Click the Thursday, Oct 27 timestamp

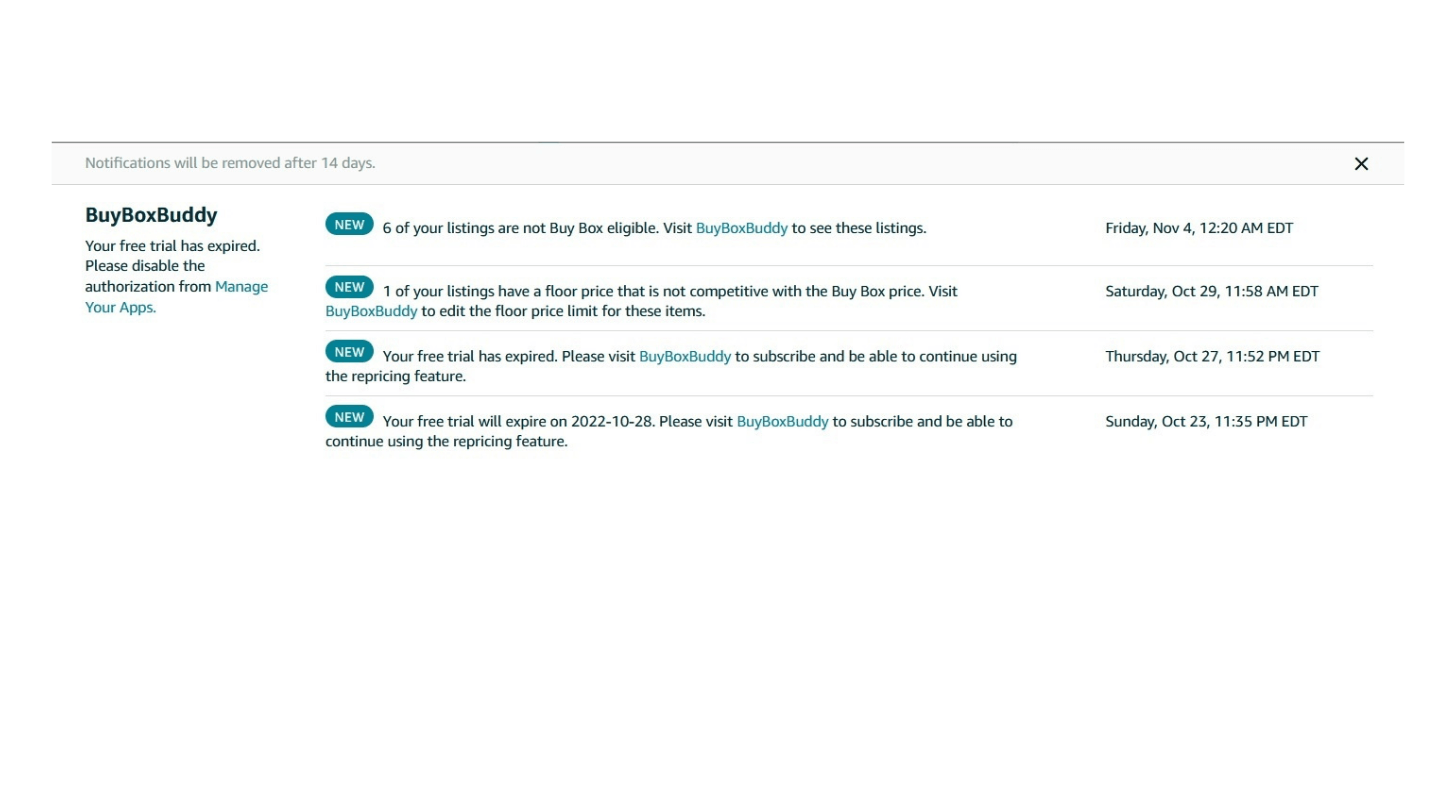coord(1212,356)
